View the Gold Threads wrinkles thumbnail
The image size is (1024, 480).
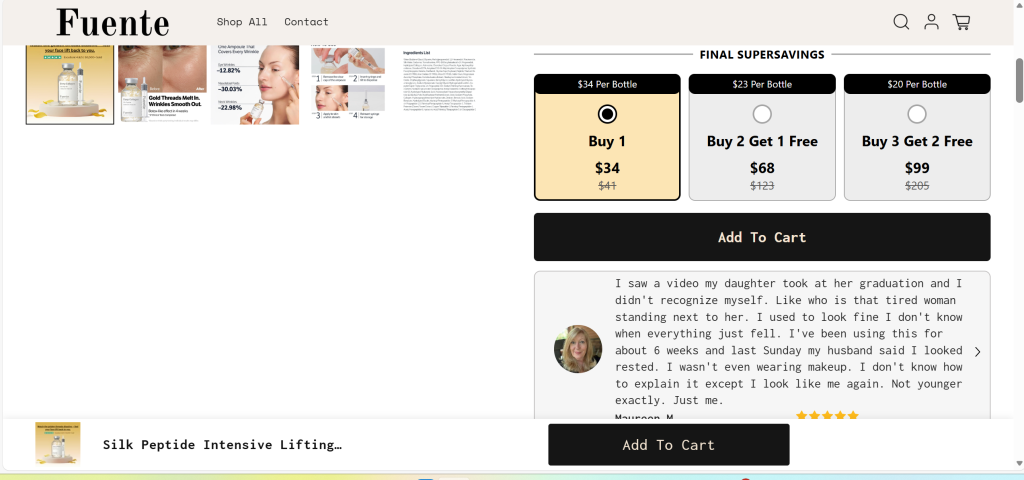[x=162, y=84]
